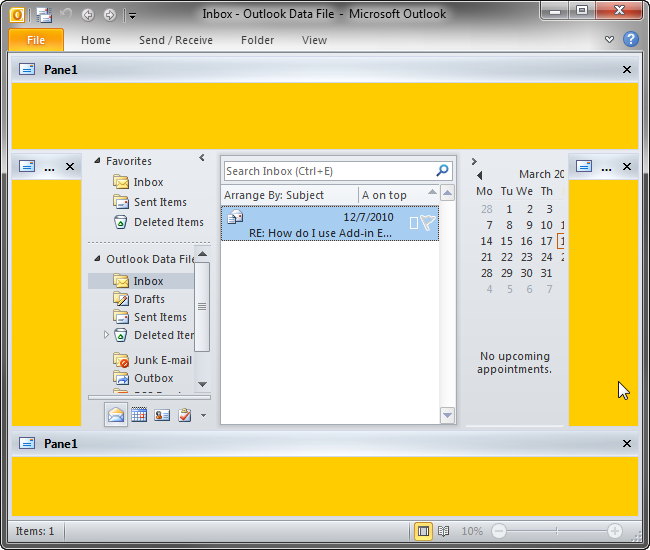Switch to Mail view icon
650x550 pixels.
(116, 414)
